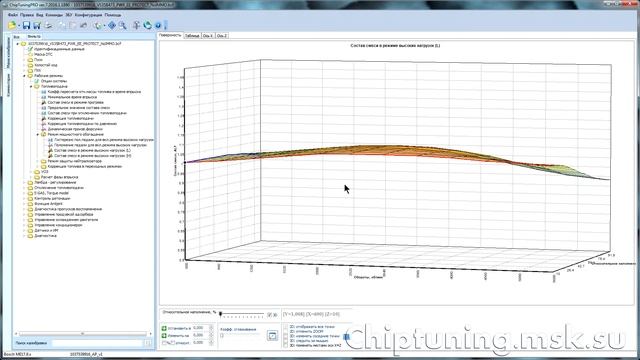The image size is (640, 360).
Task: Switch to the Ось X tab
Action: (208, 36)
